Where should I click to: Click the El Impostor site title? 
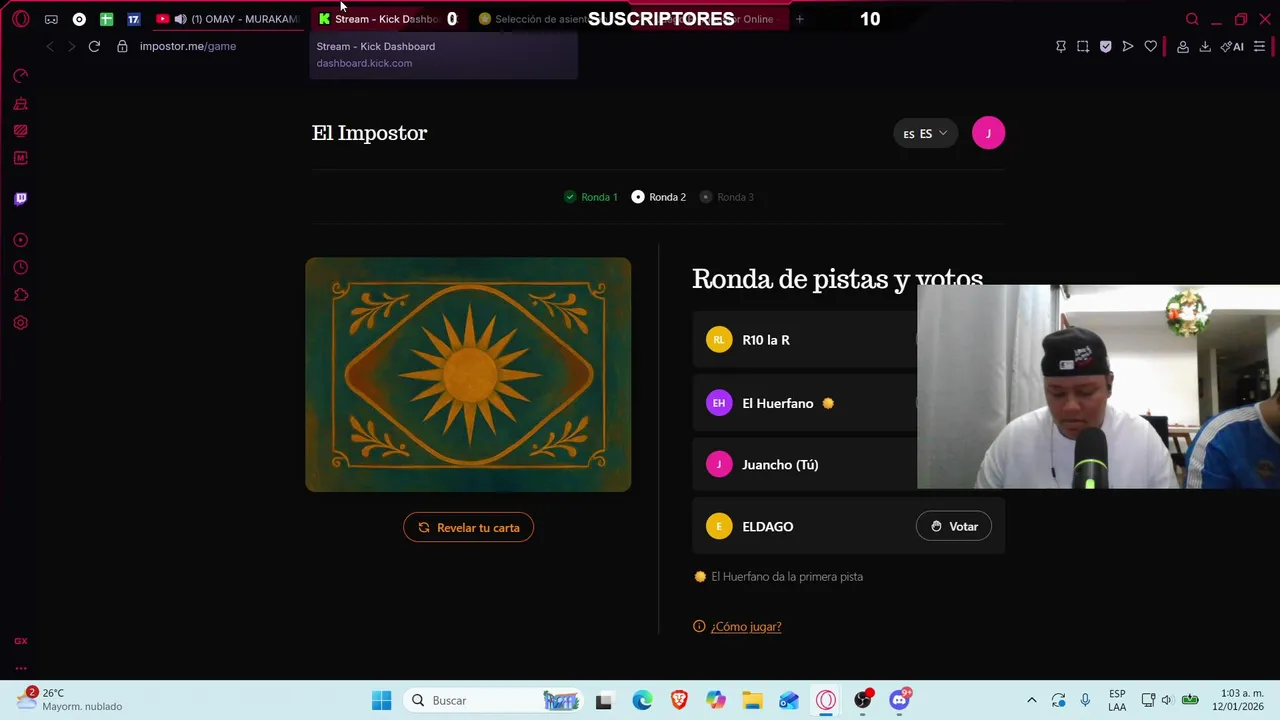click(369, 133)
